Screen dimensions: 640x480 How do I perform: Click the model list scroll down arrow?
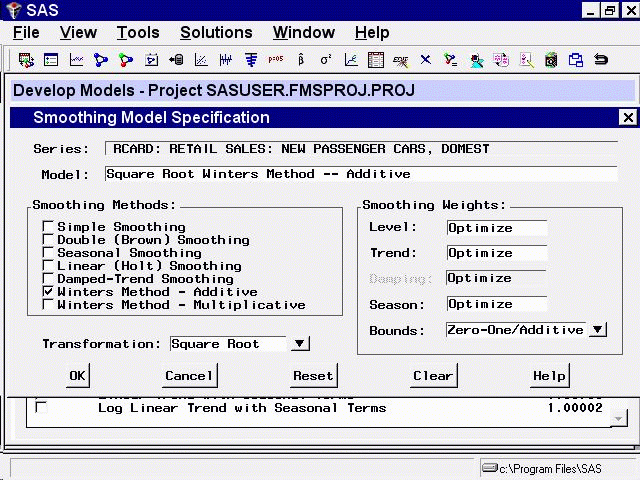tap(618, 419)
